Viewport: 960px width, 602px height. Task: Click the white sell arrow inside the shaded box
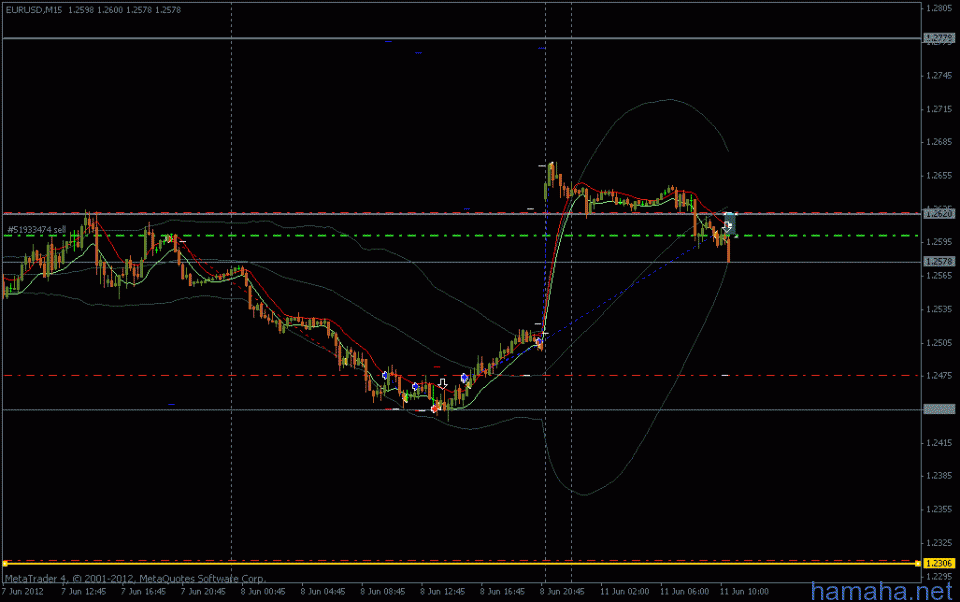coord(727,226)
